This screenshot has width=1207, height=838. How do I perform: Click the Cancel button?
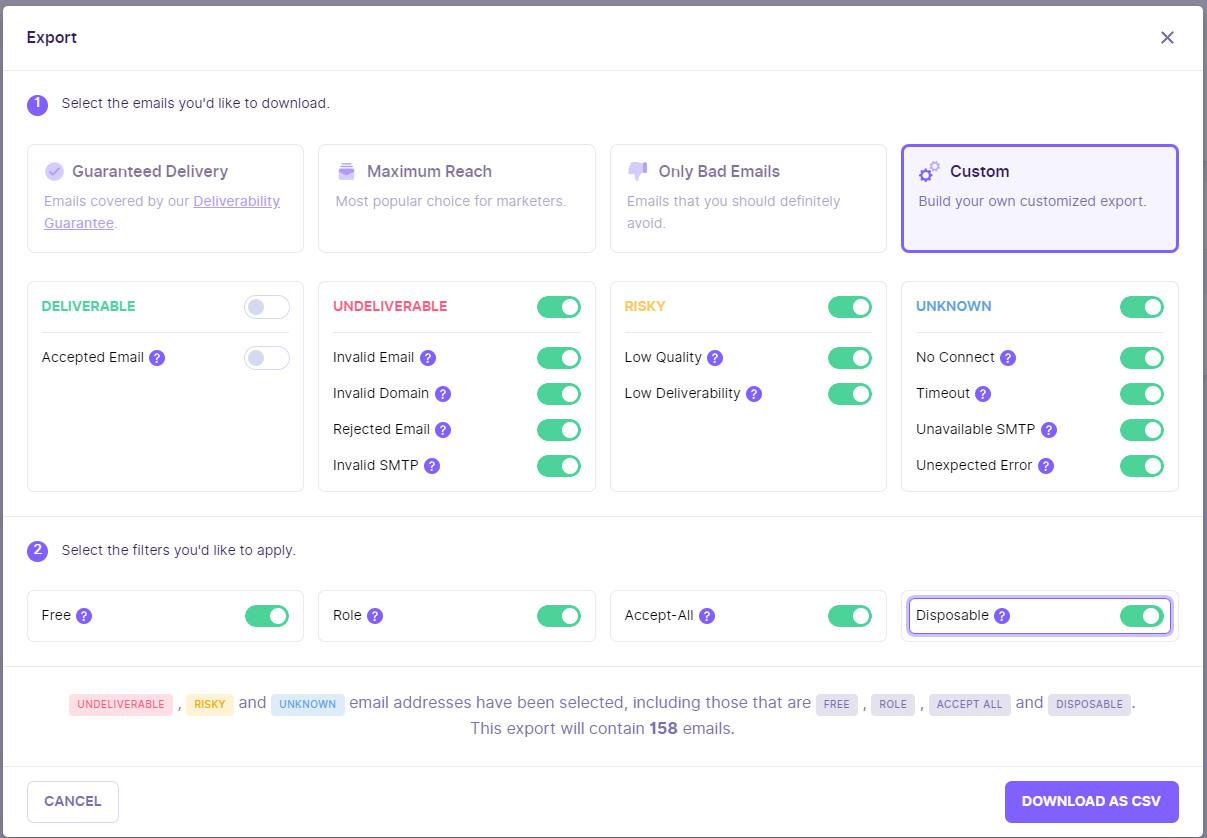pos(73,802)
